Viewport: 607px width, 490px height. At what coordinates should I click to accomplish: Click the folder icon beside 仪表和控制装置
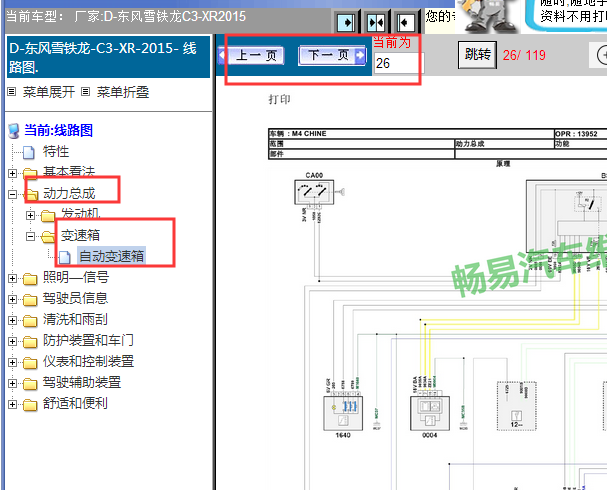click(30, 363)
